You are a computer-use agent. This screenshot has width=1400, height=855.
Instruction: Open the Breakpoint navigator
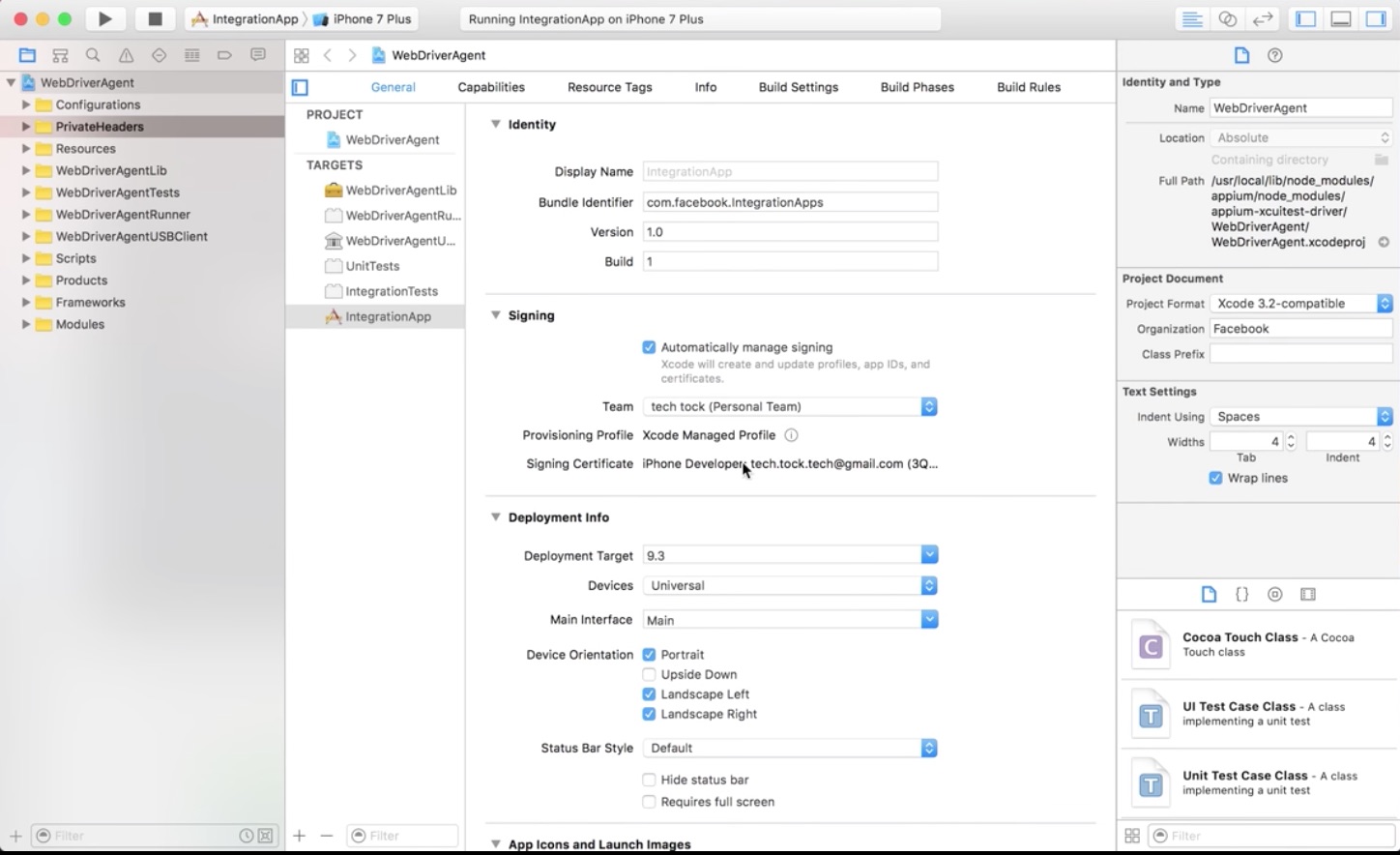224,55
